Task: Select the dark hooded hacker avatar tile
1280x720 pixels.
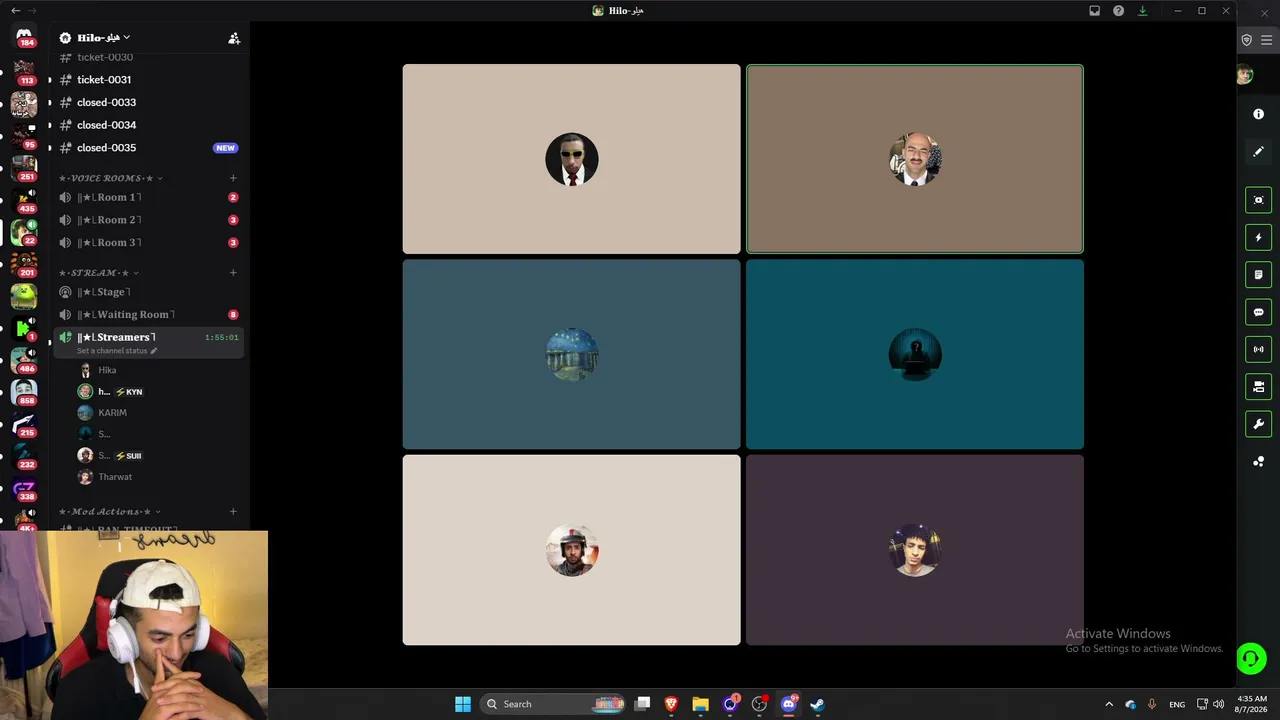Action: [x=915, y=354]
